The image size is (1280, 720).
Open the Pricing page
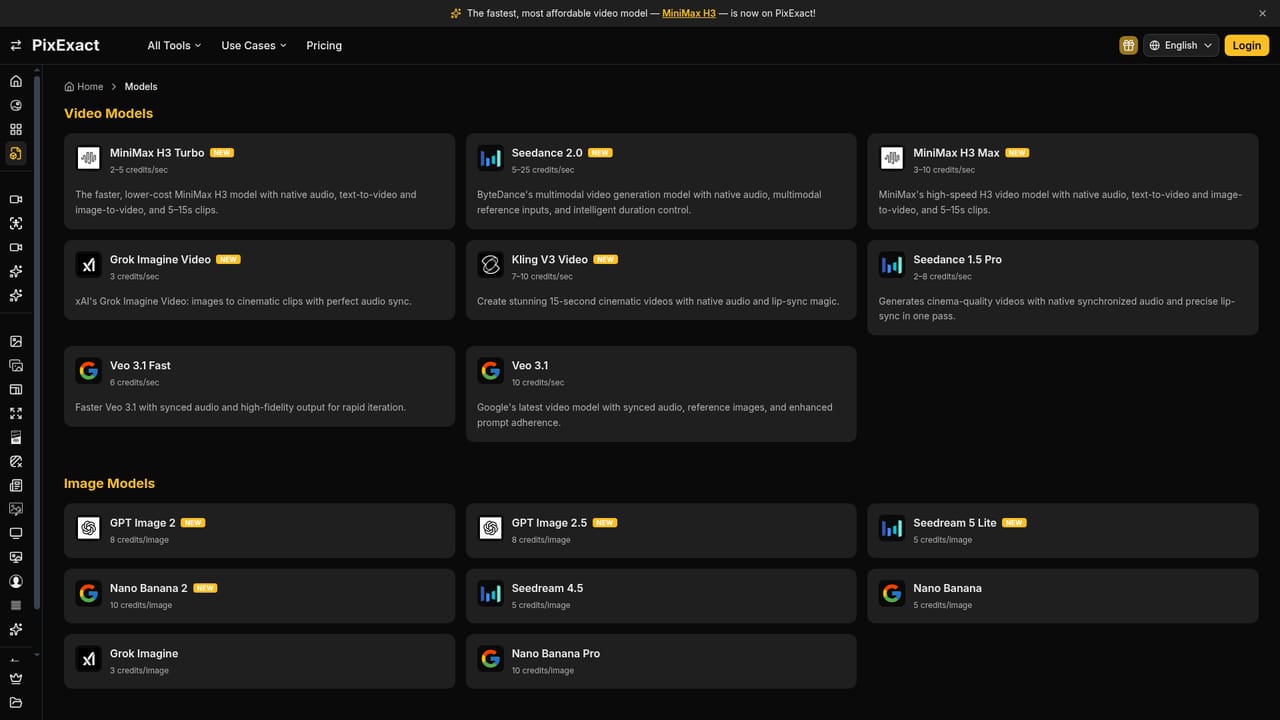(x=324, y=45)
